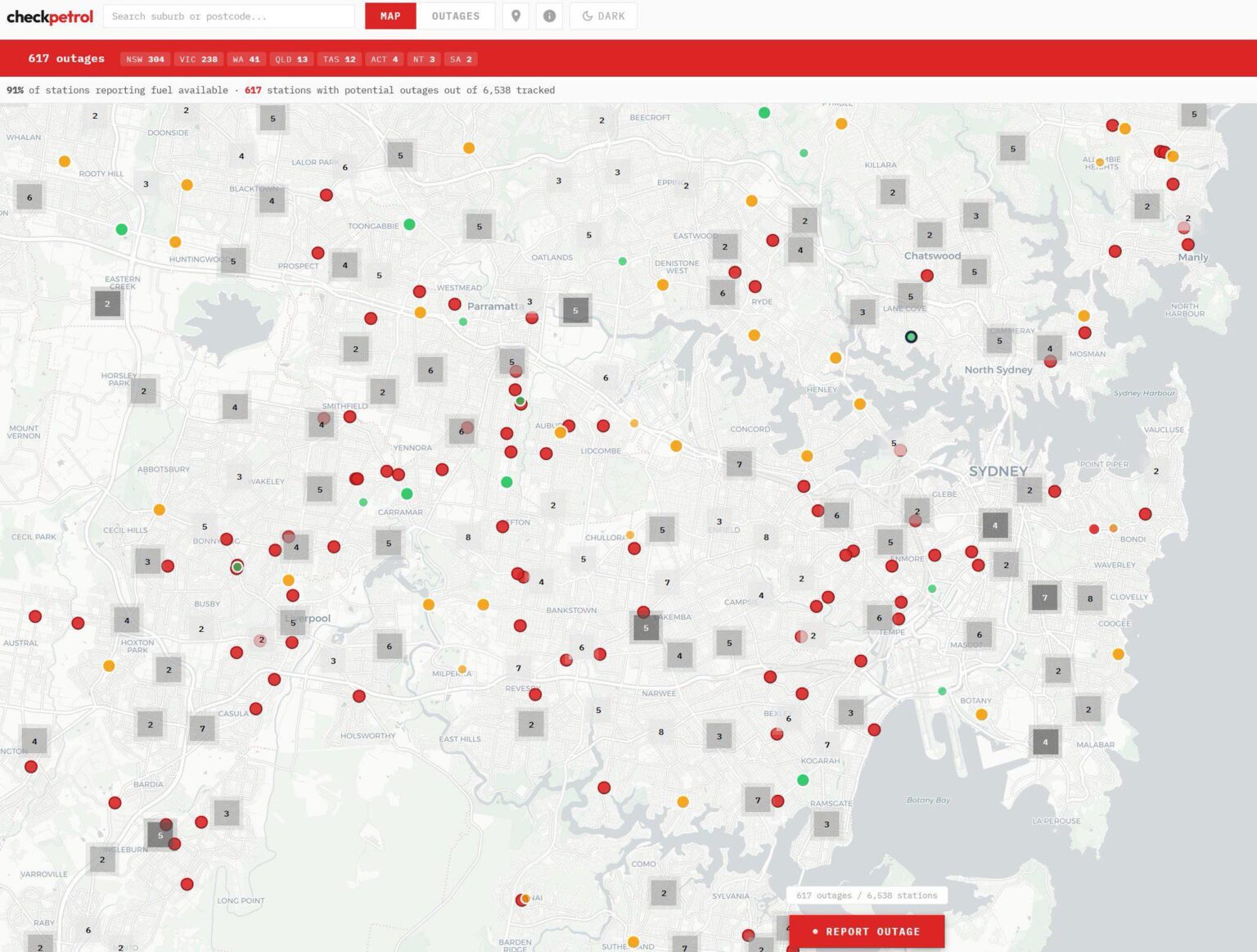The width and height of the screenshot is (1257, 952).
Task: Filter by SA 2 state badge
Action: (461, 59)
